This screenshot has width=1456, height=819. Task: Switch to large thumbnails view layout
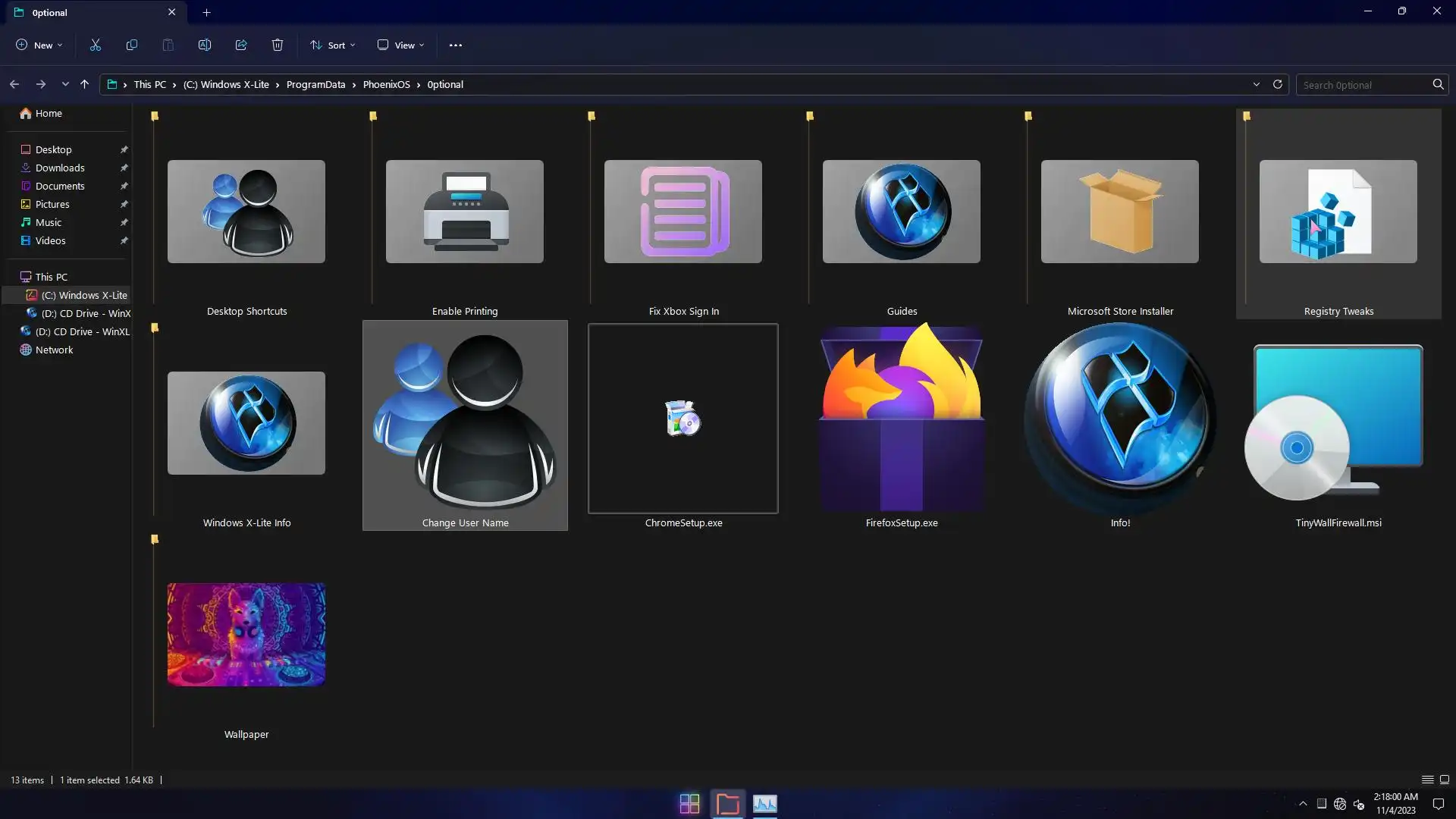(x=1445, y=780)
